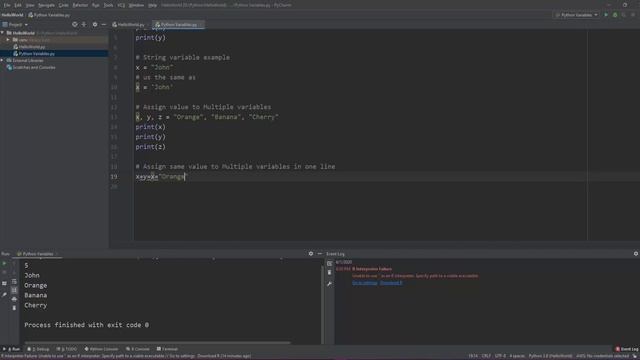Viewport: 640px width, 360px height.
Task: Click the green Run button in top toolbar
Action: [x=606, y=15]
